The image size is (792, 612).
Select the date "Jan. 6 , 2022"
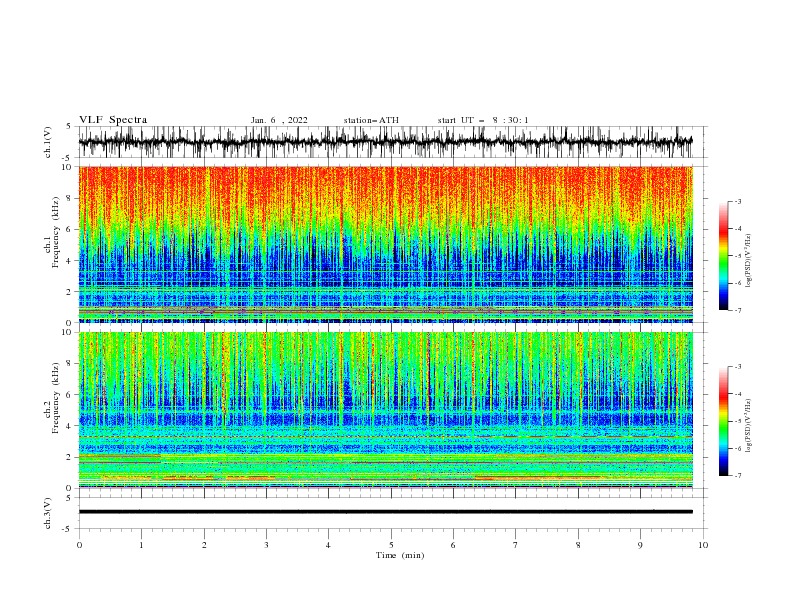coord(279,120)
